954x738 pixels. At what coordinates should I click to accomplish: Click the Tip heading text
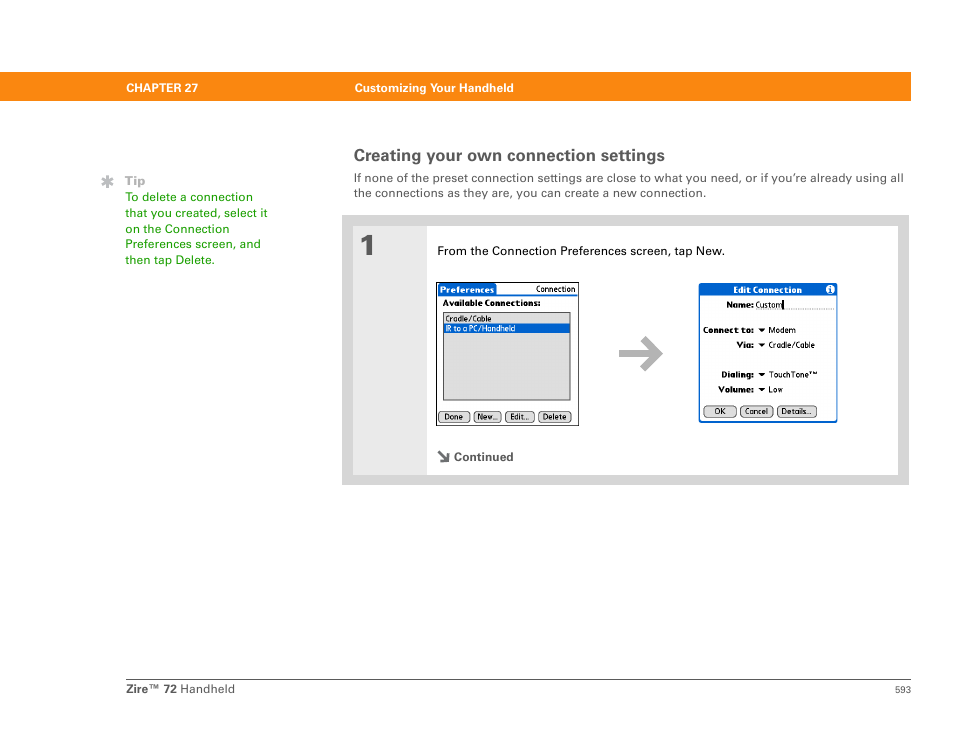click(135, 181)
